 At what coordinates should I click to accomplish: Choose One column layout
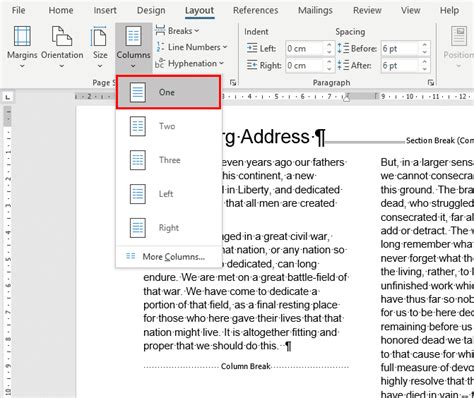point(168,92)
